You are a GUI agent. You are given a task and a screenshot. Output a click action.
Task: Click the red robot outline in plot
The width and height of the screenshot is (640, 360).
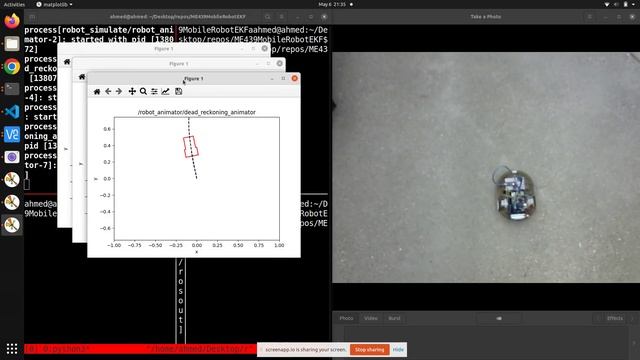191,147
